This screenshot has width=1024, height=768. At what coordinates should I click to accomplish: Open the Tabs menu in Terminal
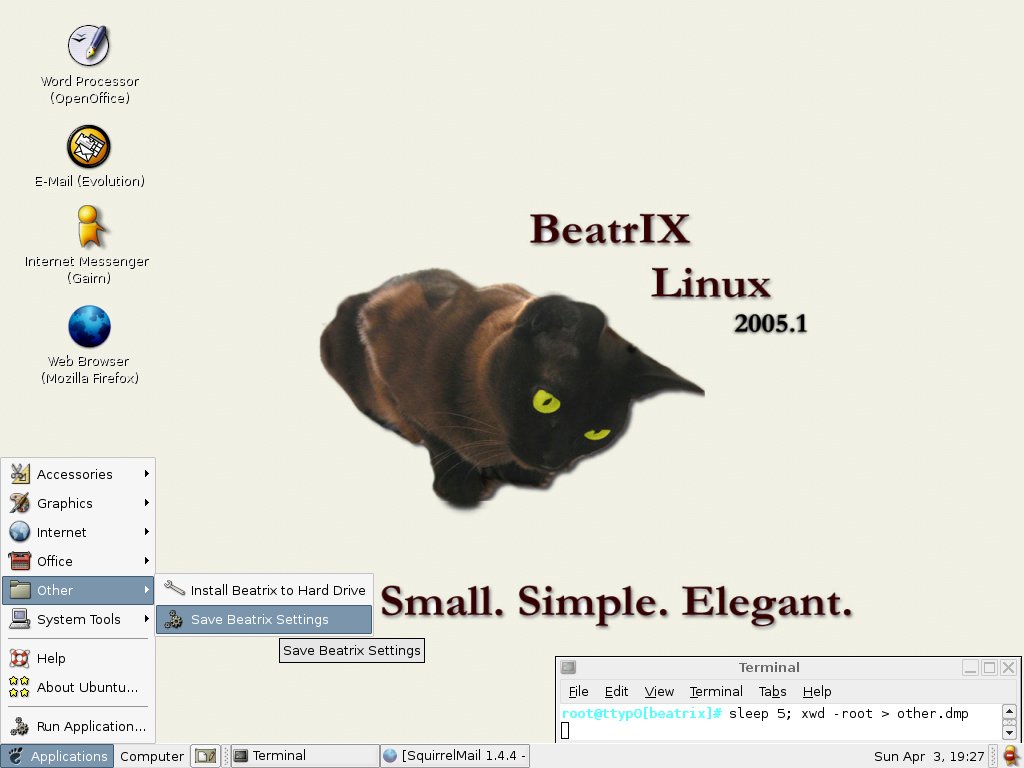(x=772, y=691)
